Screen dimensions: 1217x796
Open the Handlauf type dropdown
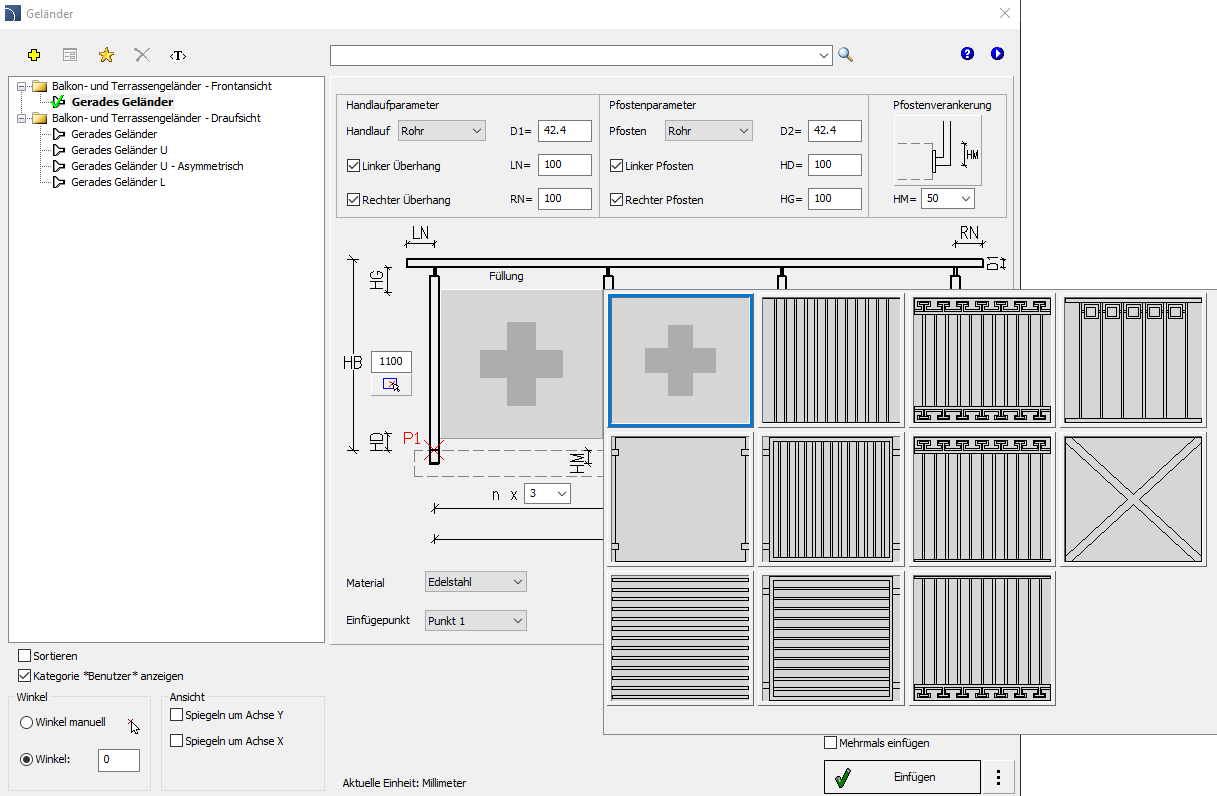coord(441,131)
